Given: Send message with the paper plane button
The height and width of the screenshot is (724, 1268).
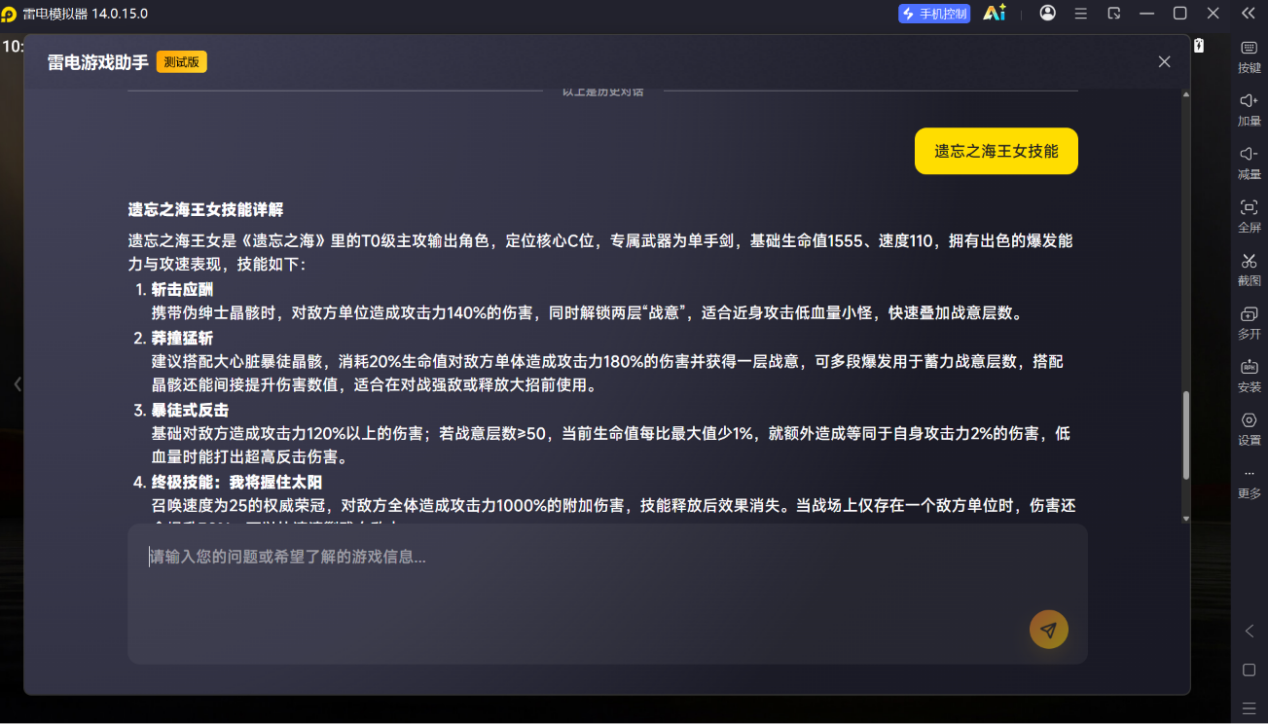Looking at the screenshot, I should (x=1049, y=630).
